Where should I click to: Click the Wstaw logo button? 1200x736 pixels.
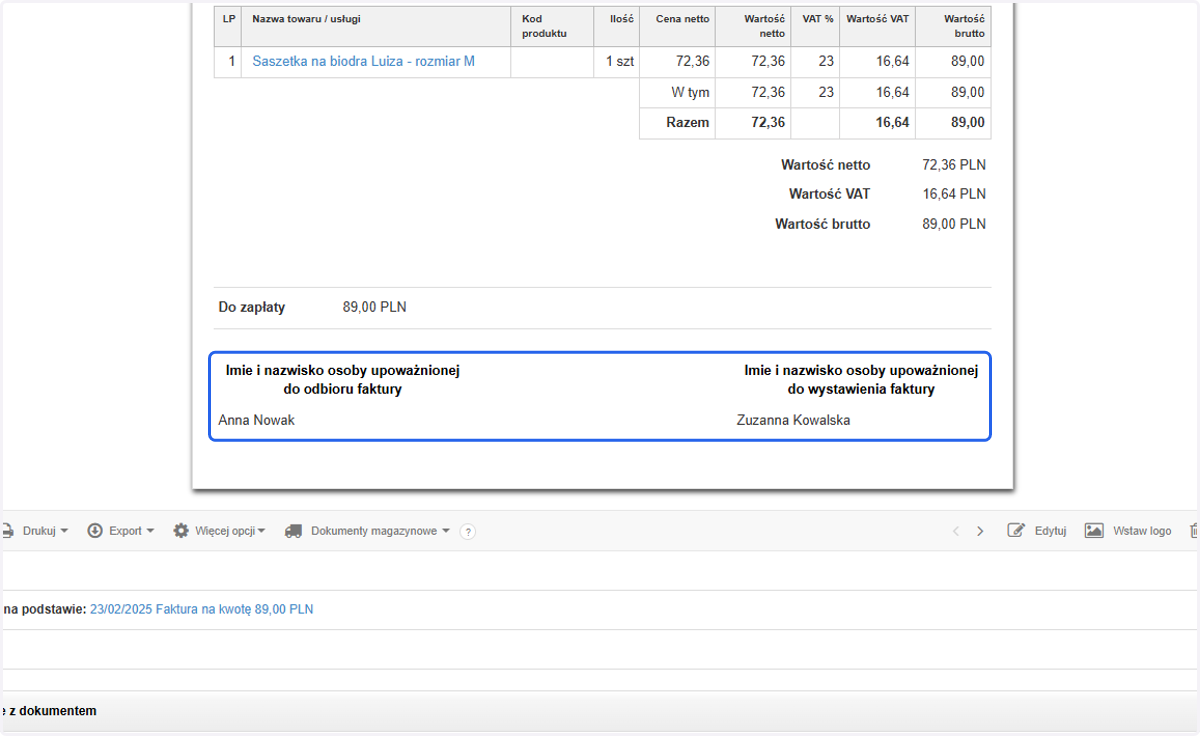1128,531
